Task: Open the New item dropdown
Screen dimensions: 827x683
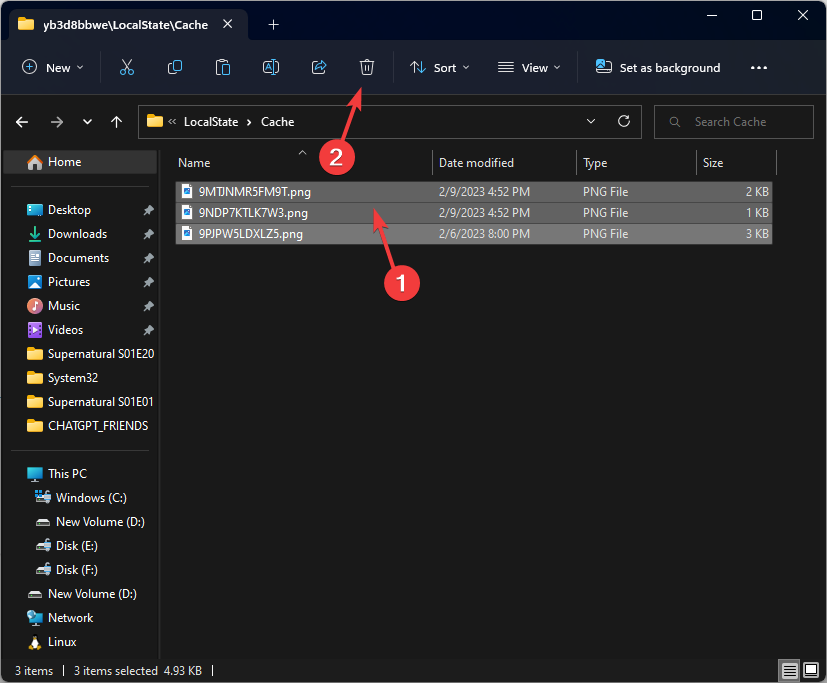Action: [53, 67]
